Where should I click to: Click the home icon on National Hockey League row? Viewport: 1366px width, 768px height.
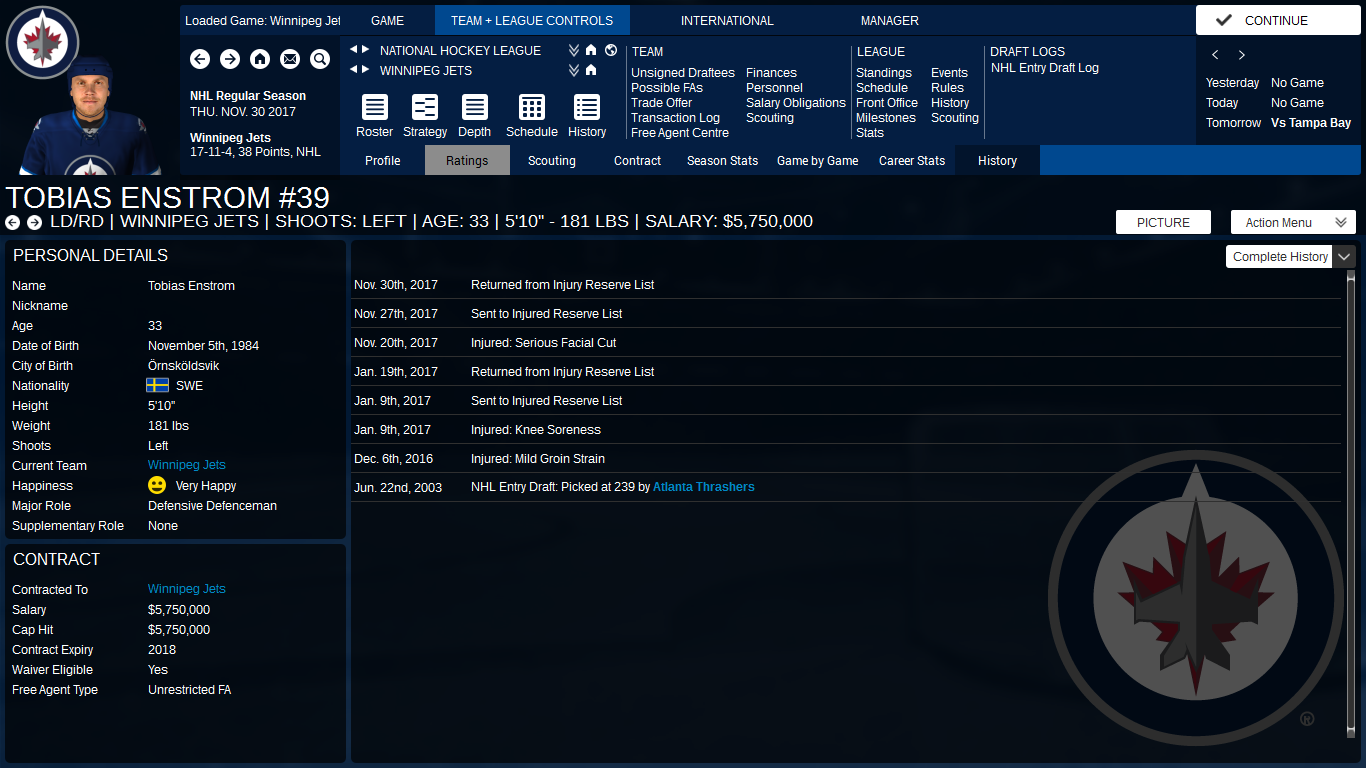[591, 50]
